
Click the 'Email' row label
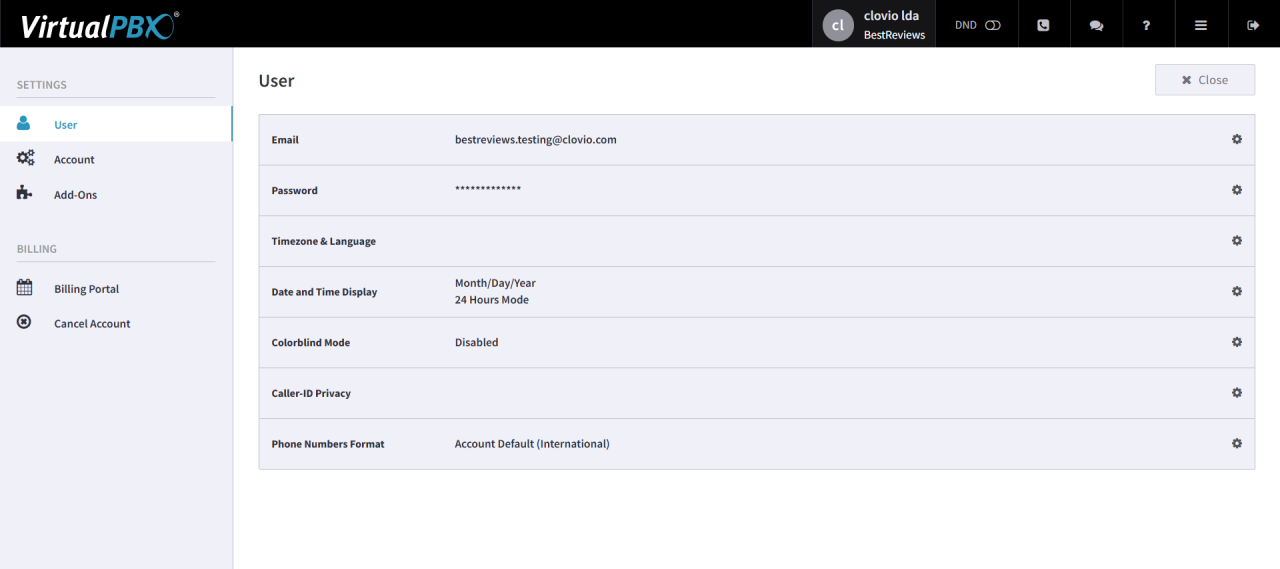point(285,140)
